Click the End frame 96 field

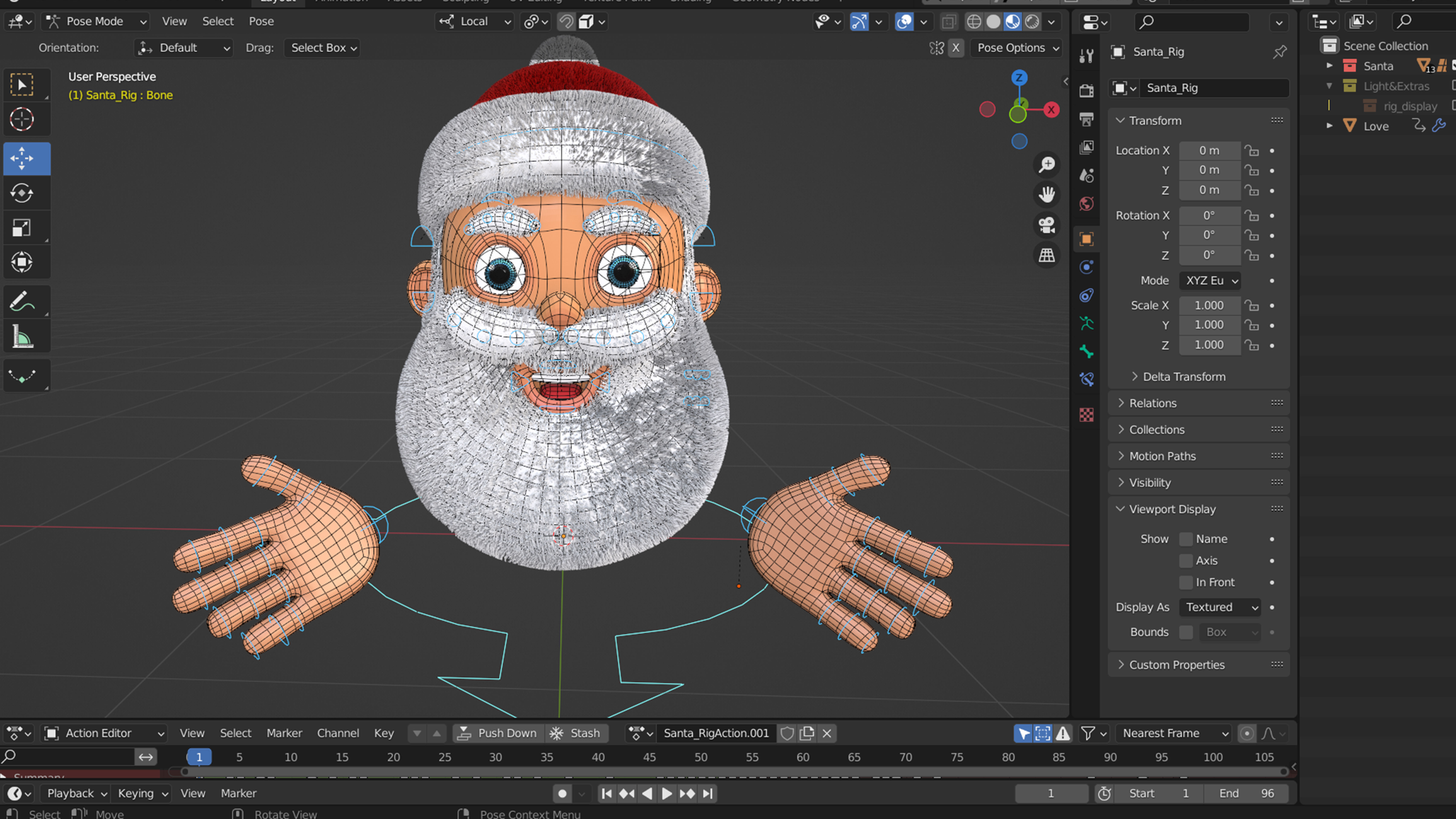tap(1247, 794)
